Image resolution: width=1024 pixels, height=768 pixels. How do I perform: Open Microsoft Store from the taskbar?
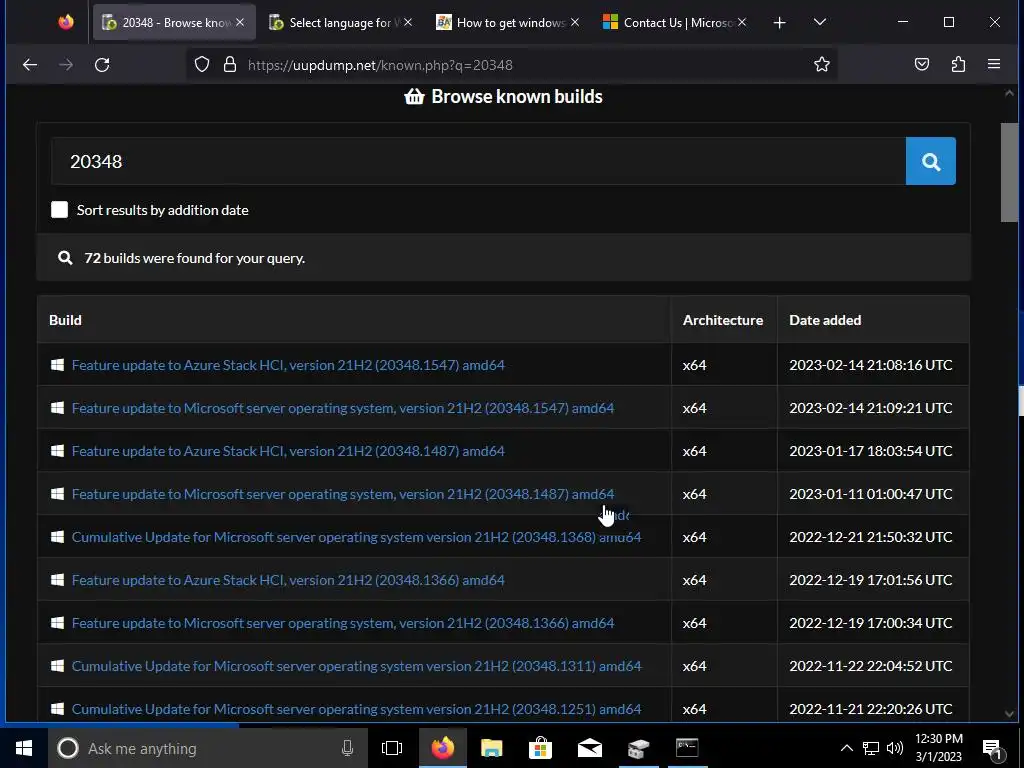(x=540, y=748)
